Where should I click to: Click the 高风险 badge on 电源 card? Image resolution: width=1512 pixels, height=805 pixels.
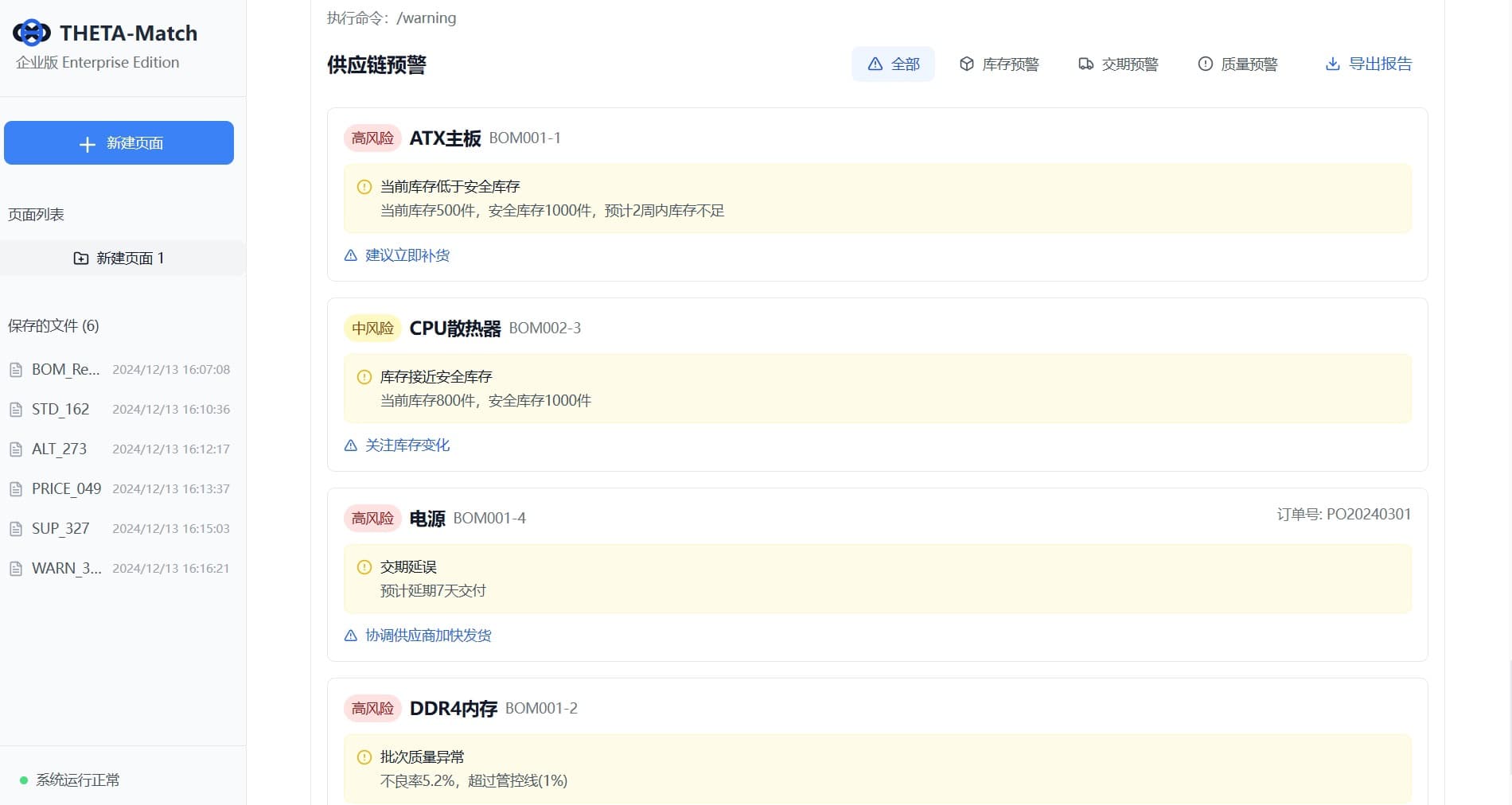coord(372,519)
